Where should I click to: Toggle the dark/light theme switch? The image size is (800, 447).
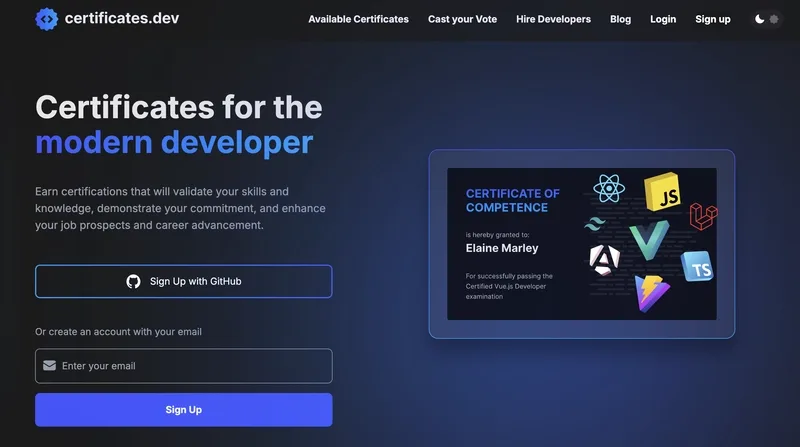tap(767, 19)
